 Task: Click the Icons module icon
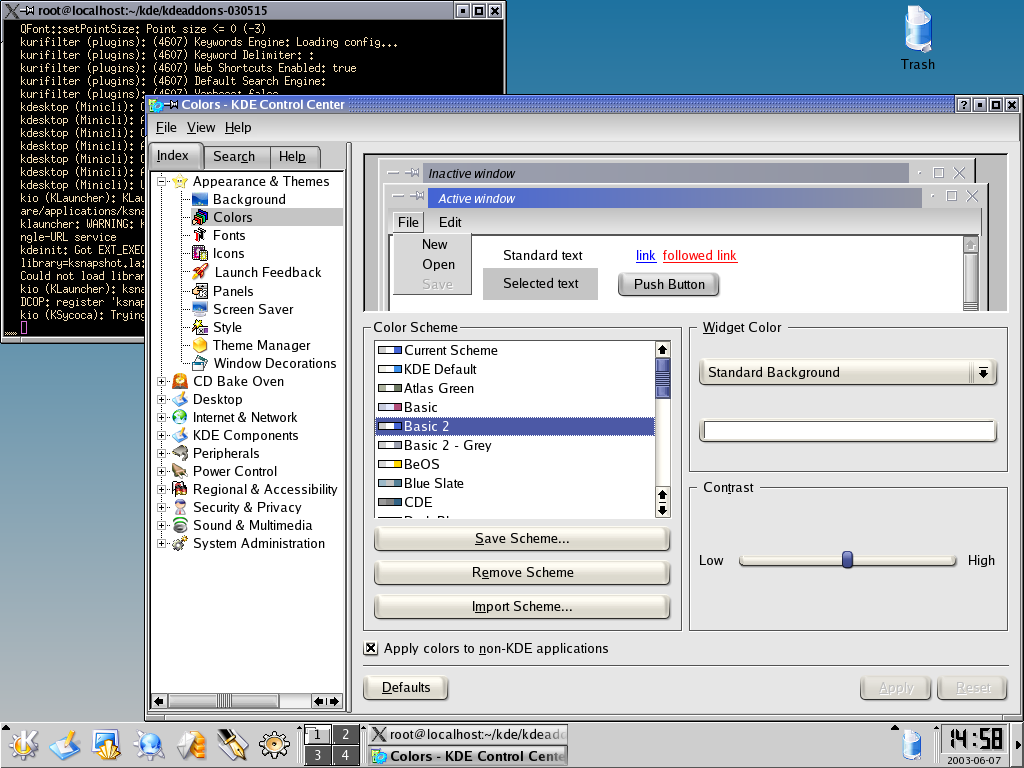200,253
